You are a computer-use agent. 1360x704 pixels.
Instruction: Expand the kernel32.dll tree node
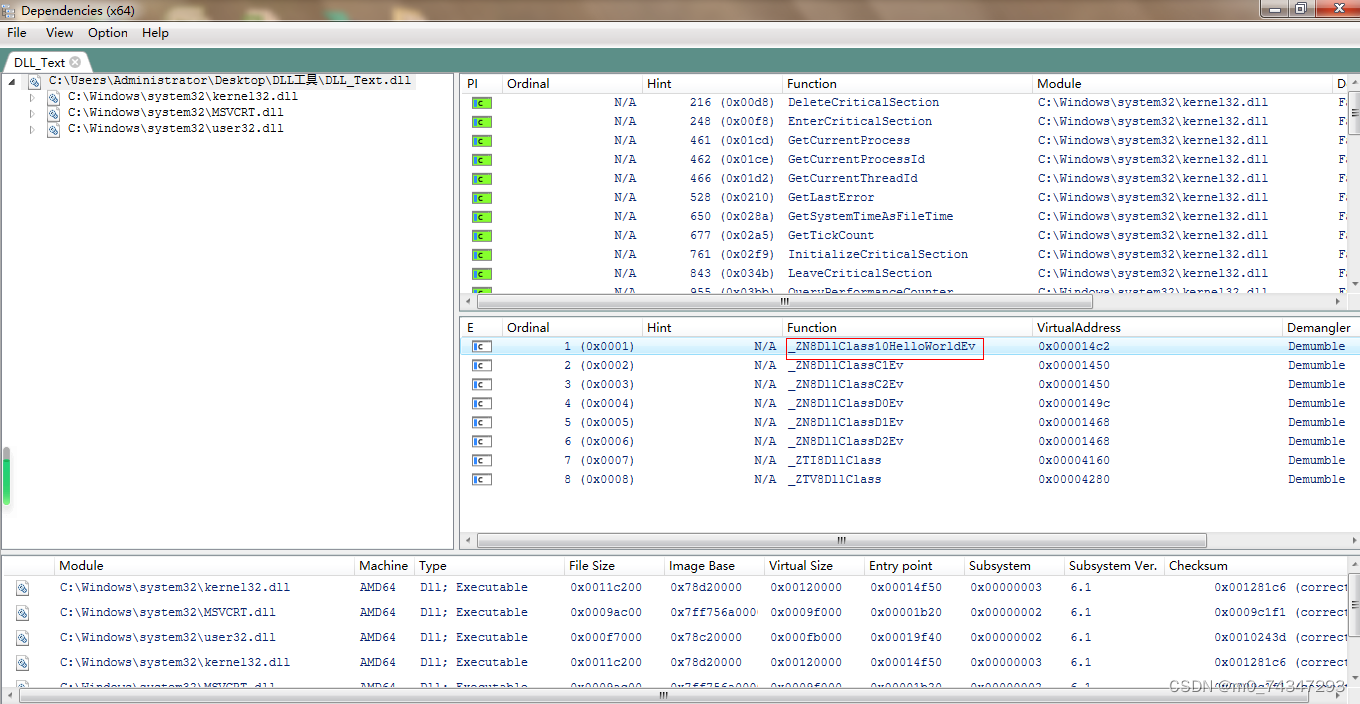[x=31, y=97]
